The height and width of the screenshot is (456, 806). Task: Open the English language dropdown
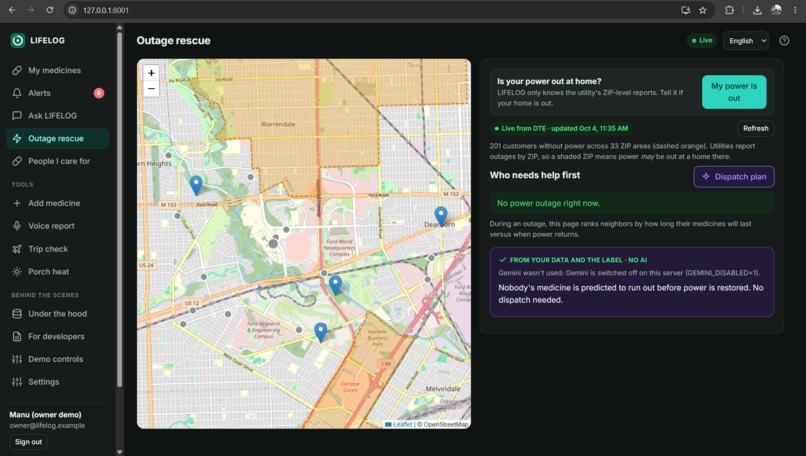(x=746, y=41)
